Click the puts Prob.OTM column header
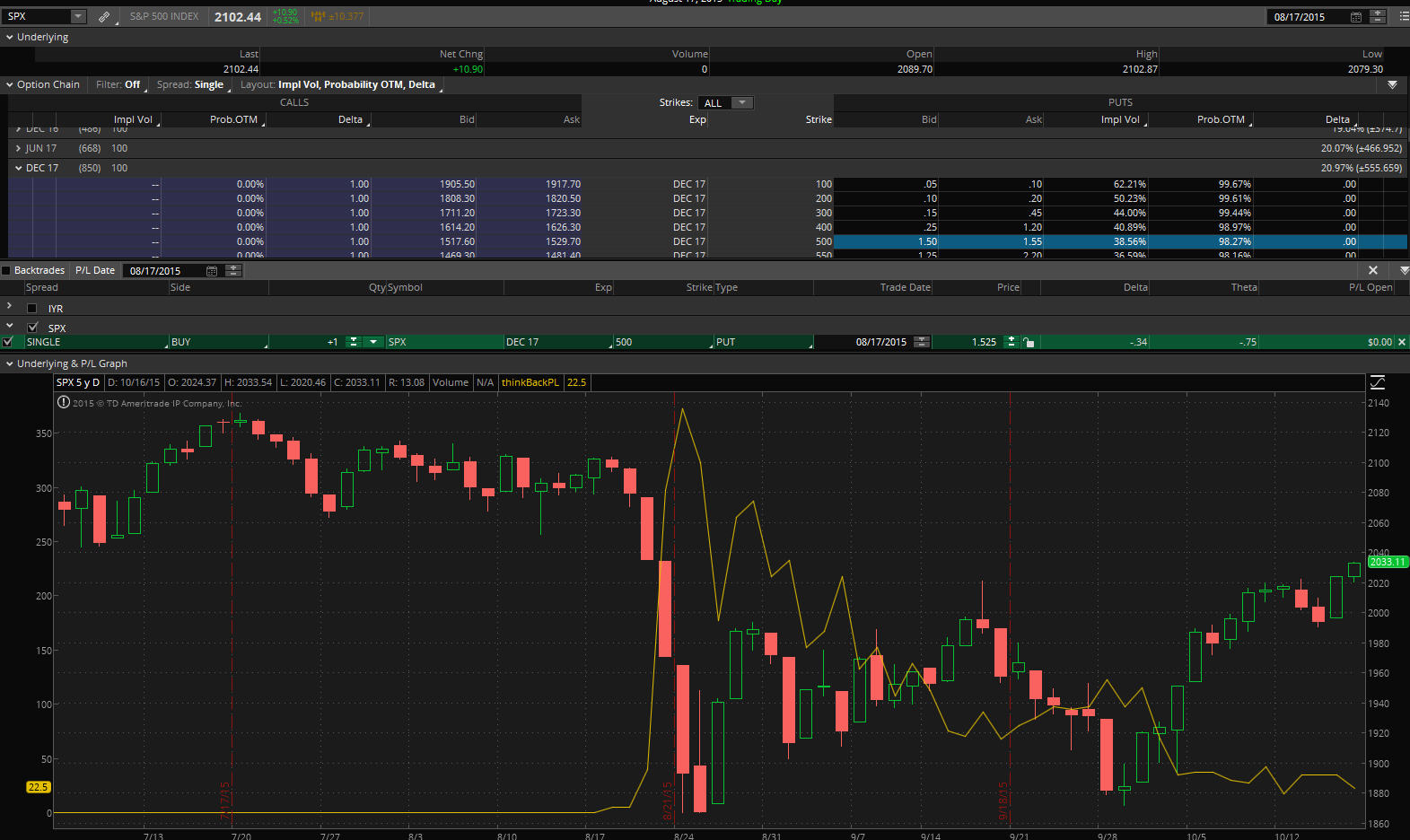 (1221, 119)
